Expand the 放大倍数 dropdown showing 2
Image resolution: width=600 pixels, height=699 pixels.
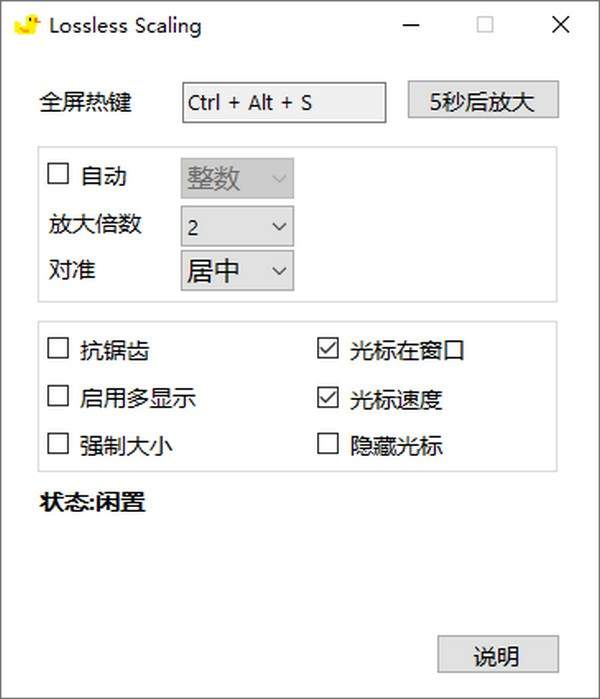pyautogui.click(x=237, y=226)
